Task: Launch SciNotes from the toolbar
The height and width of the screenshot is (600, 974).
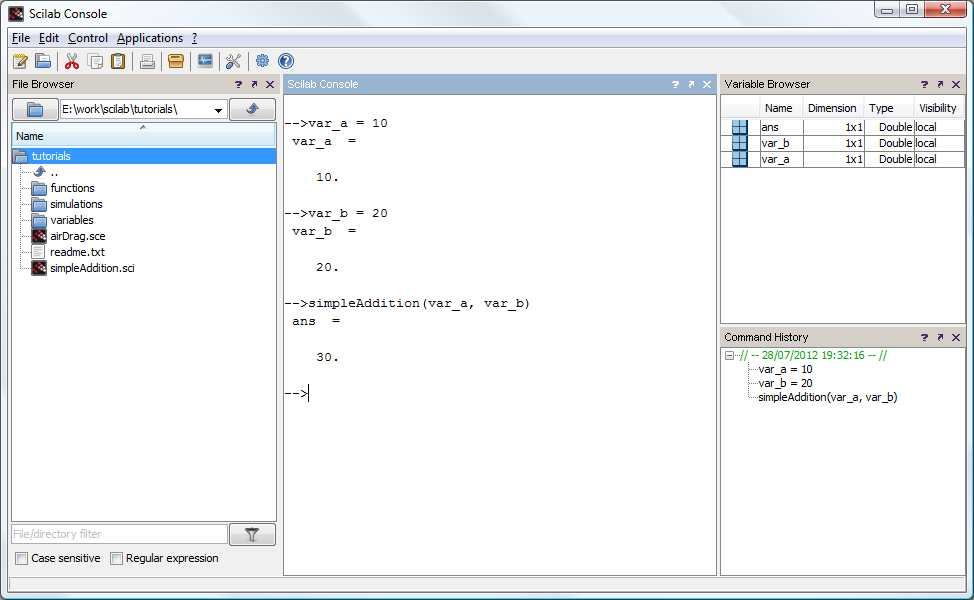Action: [x=20, y=61]
